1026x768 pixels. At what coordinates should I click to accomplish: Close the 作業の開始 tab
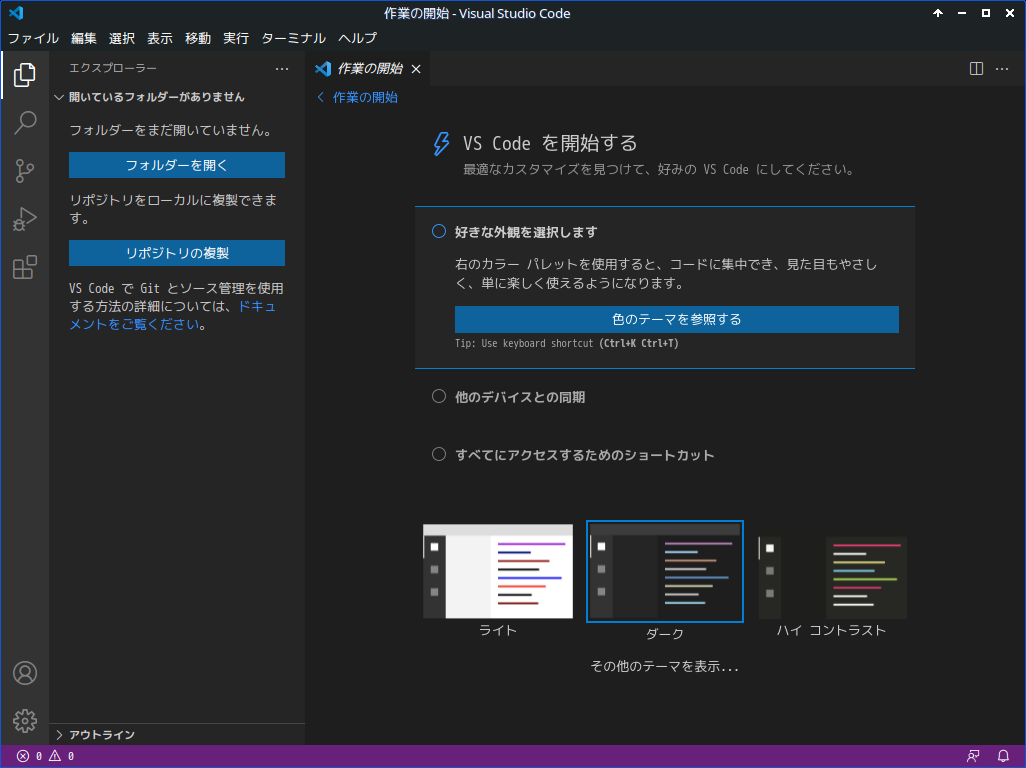[416, 69]
